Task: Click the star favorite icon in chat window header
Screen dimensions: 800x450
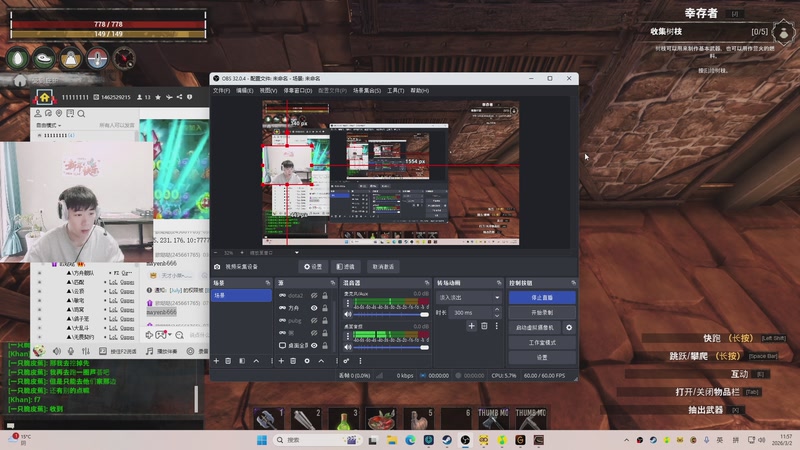Action: (158, 97)
